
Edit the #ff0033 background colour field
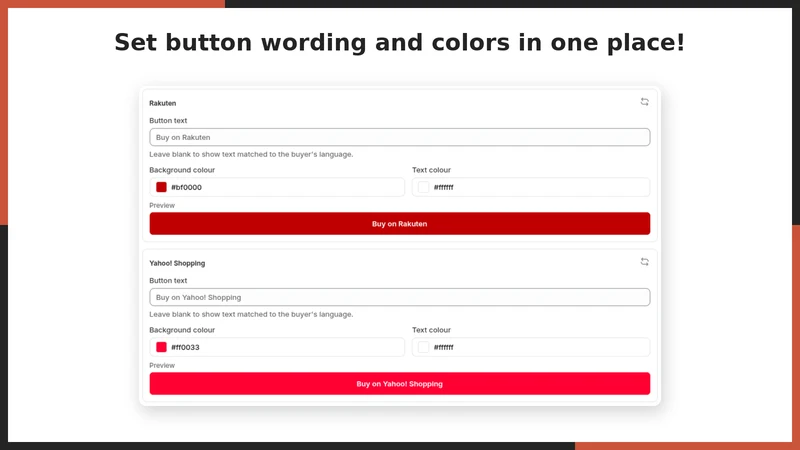pyautogui.click(x=277, y=347)
